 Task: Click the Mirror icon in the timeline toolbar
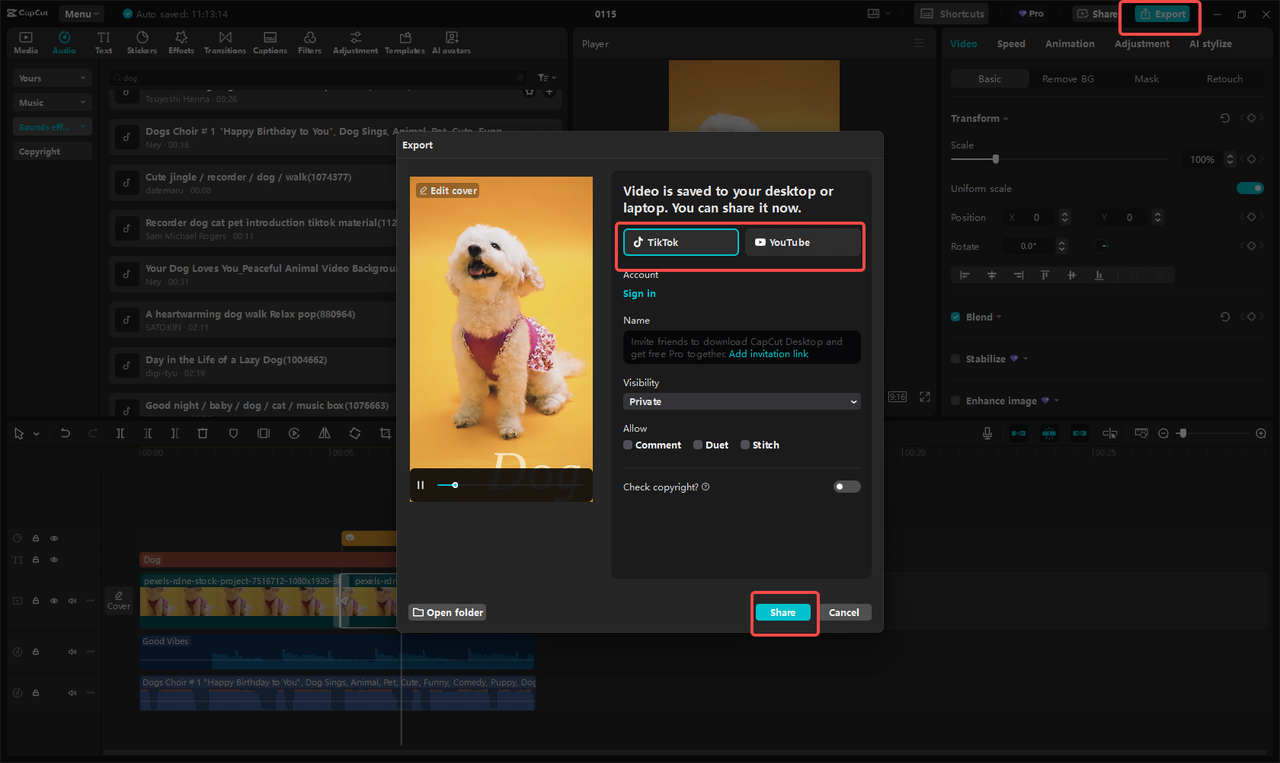coord(325,433)
